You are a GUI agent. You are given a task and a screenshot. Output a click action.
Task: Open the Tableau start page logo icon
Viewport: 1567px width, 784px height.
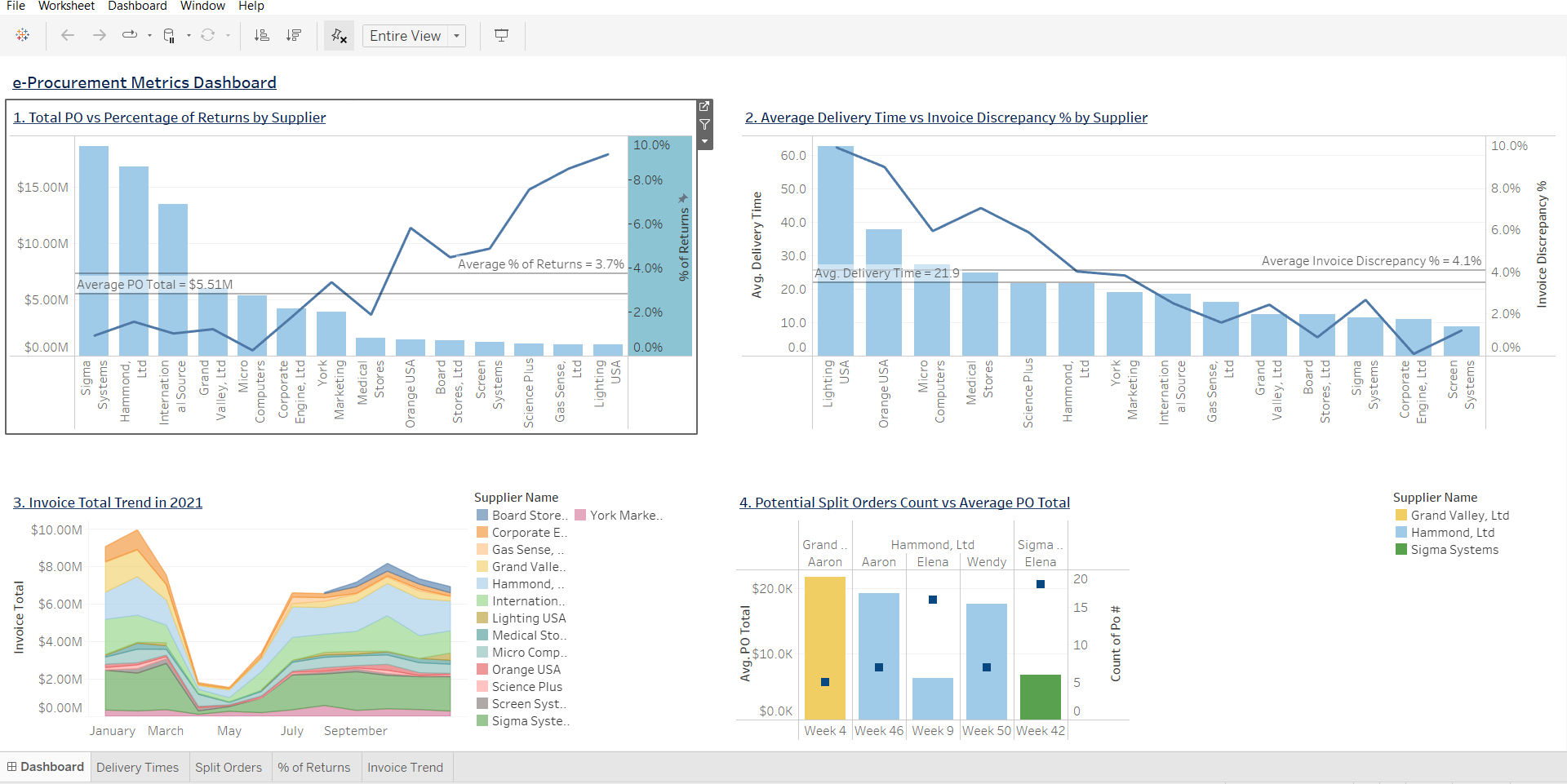point(23,35)
